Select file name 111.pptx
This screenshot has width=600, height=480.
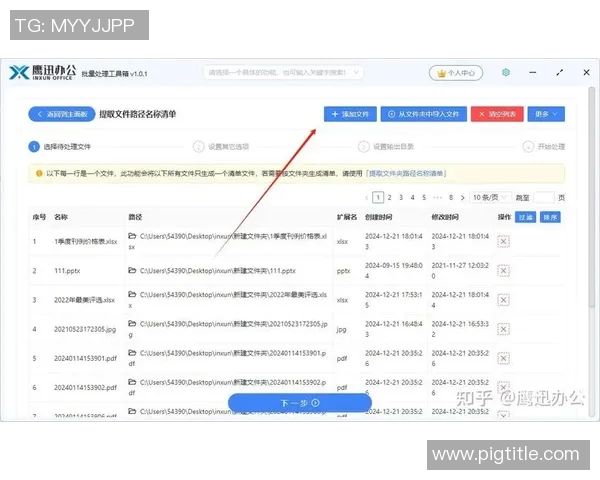coord(67,271)
